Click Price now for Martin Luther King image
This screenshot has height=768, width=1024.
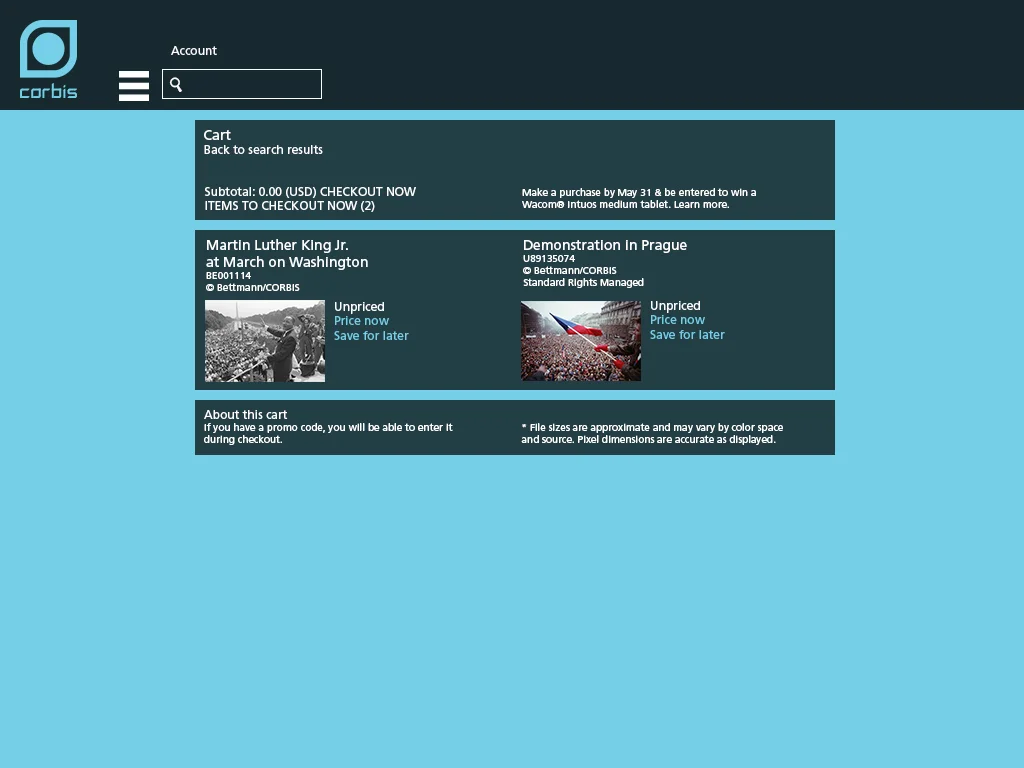(361, 321)
